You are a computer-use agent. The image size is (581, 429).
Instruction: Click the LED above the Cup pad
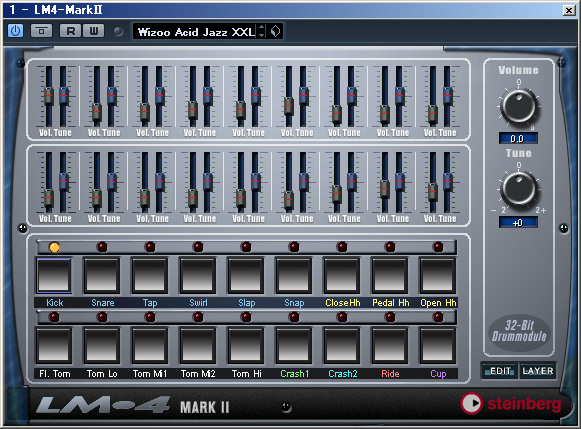pyautogui.click(x=438, y=317)
